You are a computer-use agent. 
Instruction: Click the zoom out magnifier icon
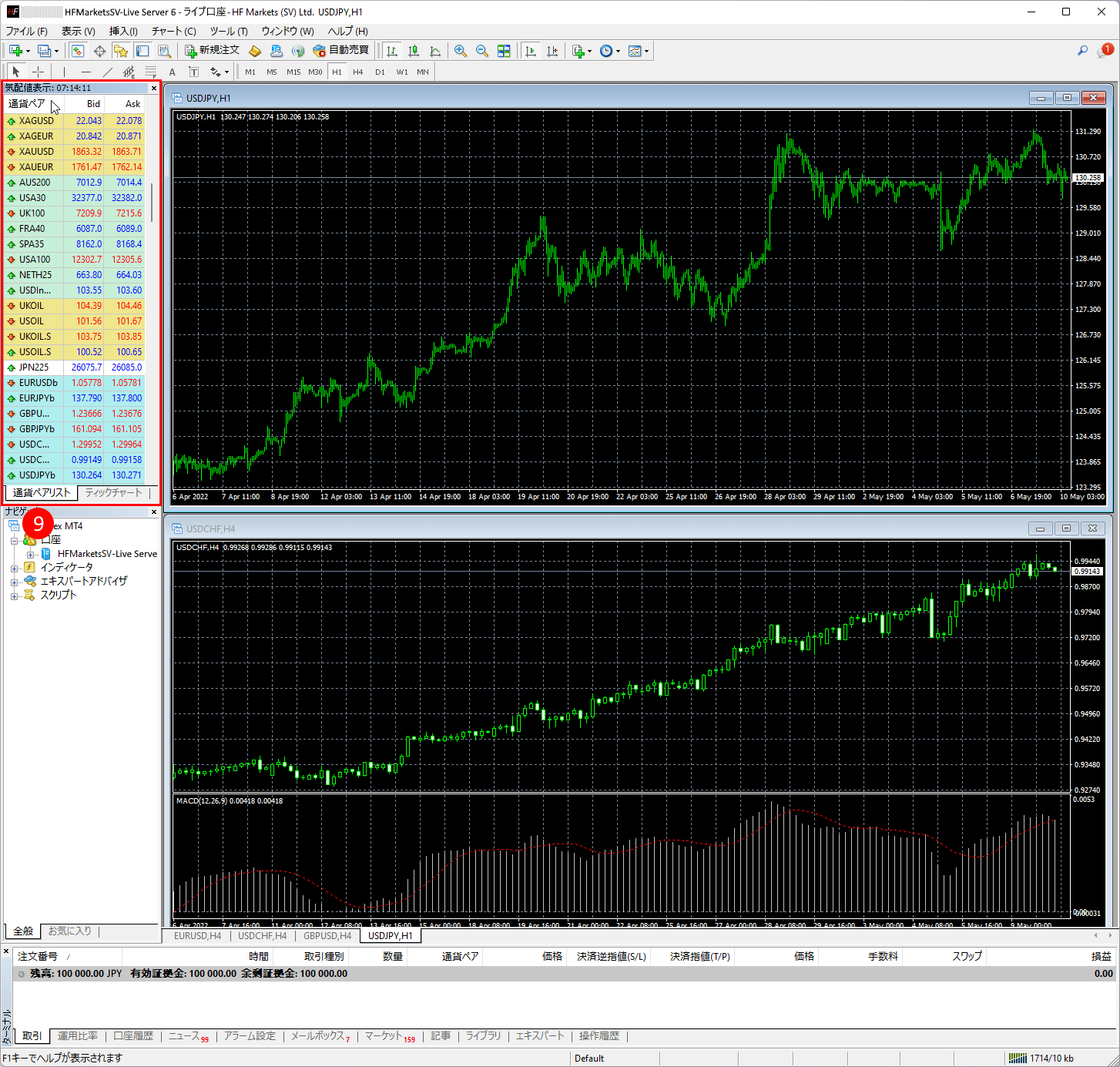click(x=482, y=51)
